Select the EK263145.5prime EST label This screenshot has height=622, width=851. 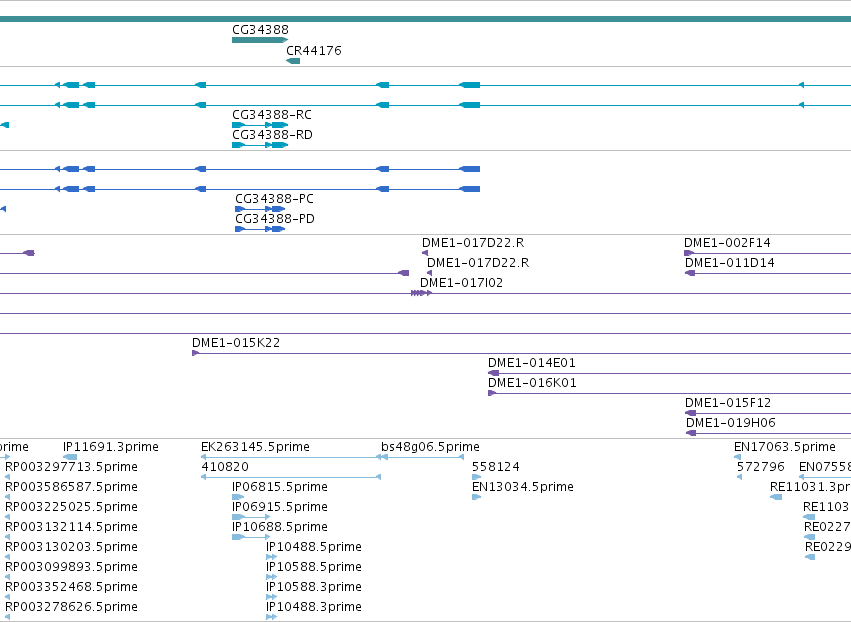pos(256,447)
